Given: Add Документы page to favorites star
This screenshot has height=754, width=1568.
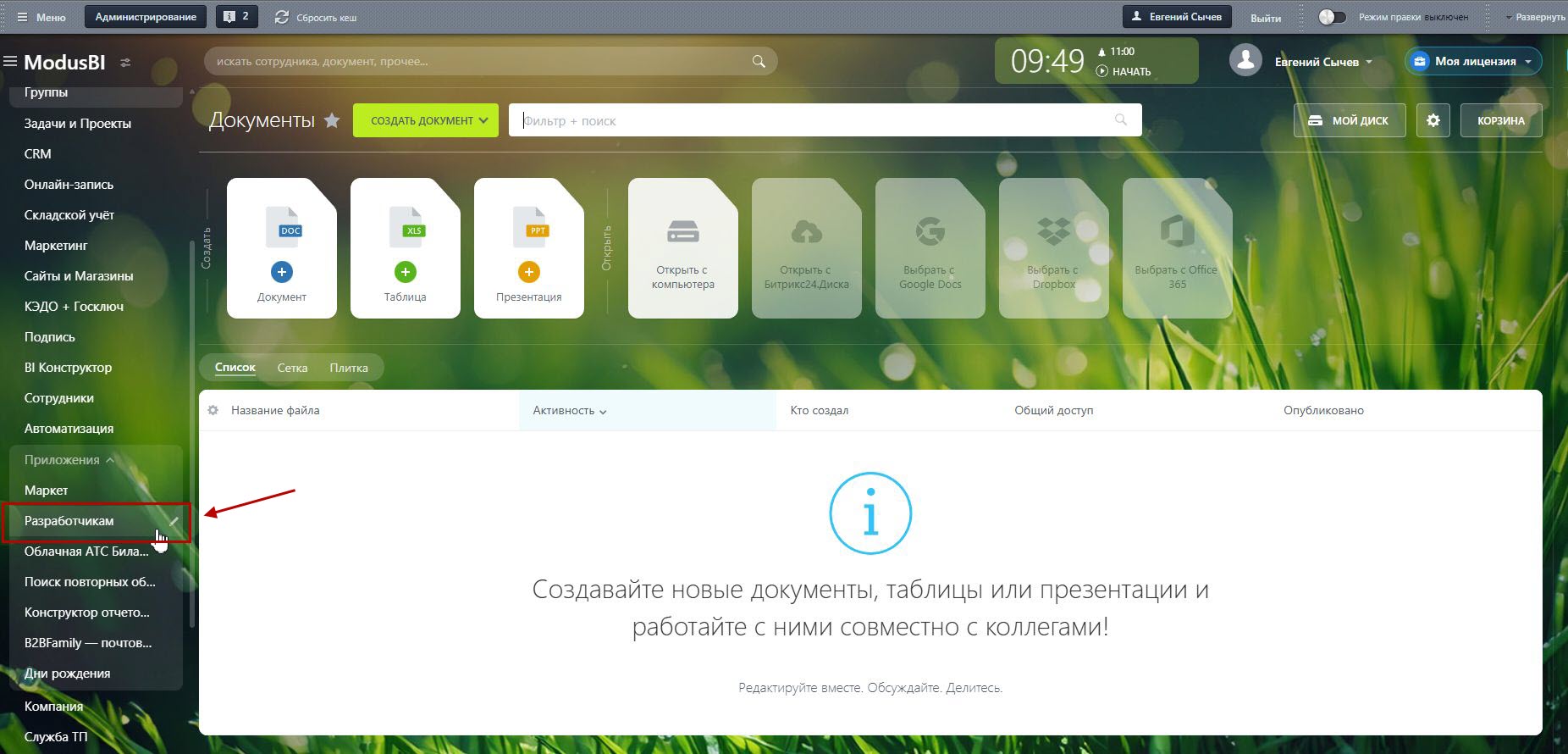Looking at the screenshot, I should [x=332, y=120].
